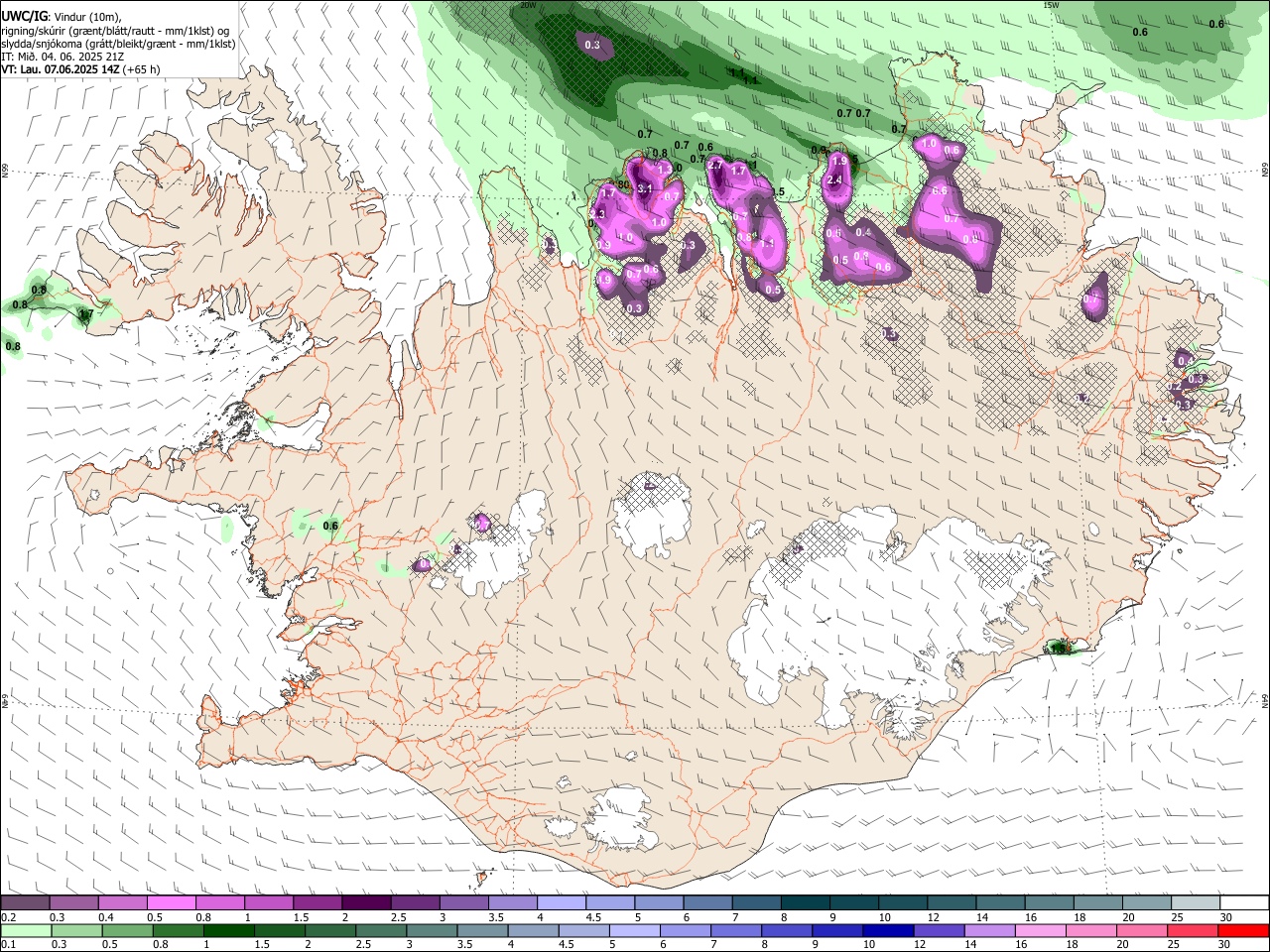
Task: Select the darkest green swatch between 1 and 1.5
Action: click(228, 930)
